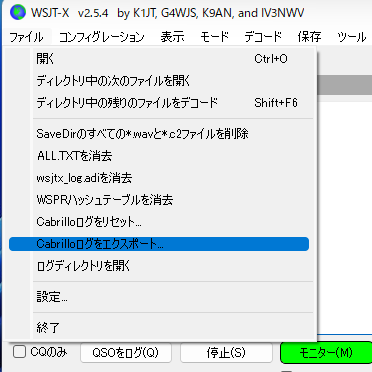Select Cabrilloログをリセット... entry
This screenshot has width=372, height=372.
point(159,222)
